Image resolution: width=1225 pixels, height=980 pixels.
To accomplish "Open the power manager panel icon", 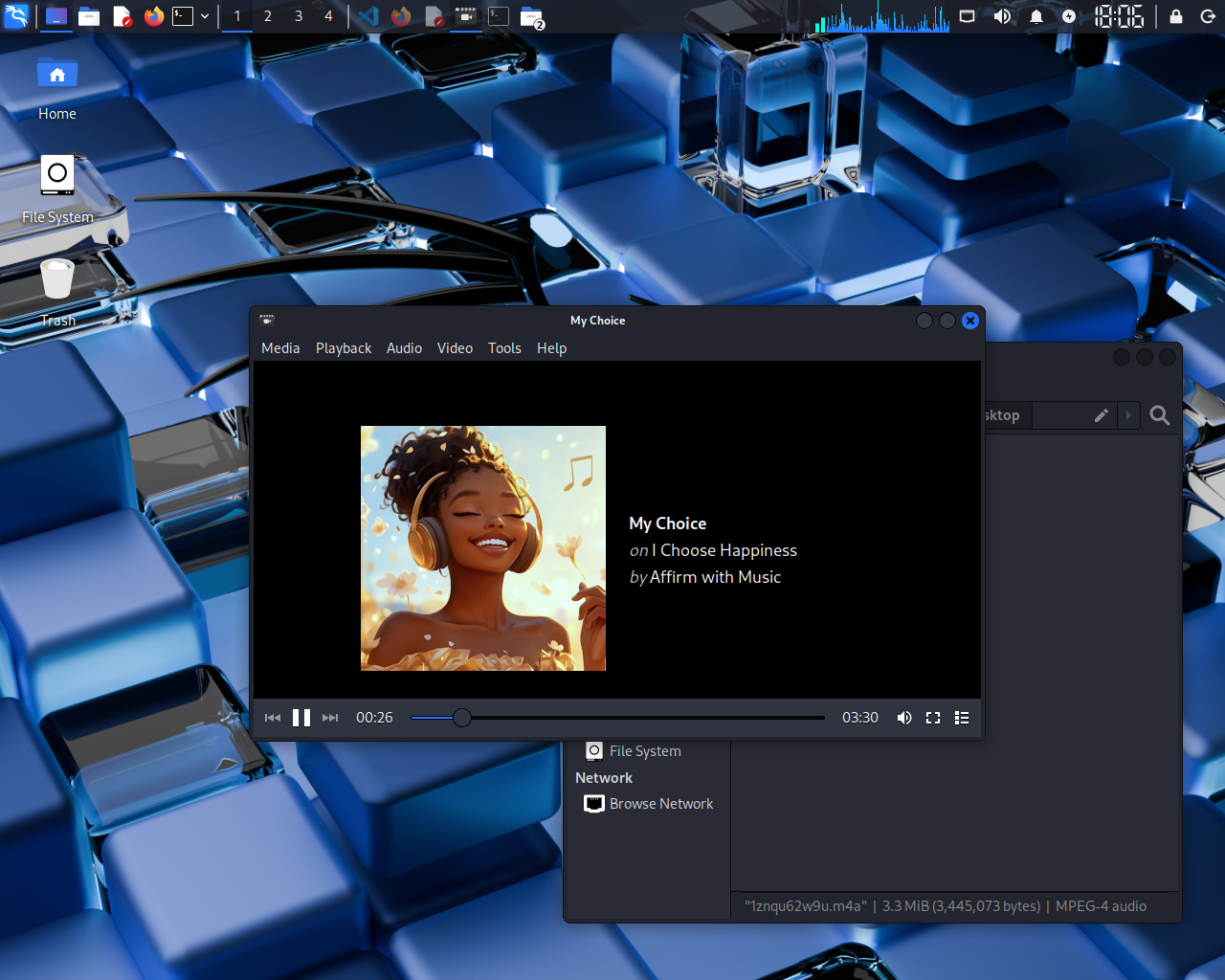I will click(x=1069, y=16).
